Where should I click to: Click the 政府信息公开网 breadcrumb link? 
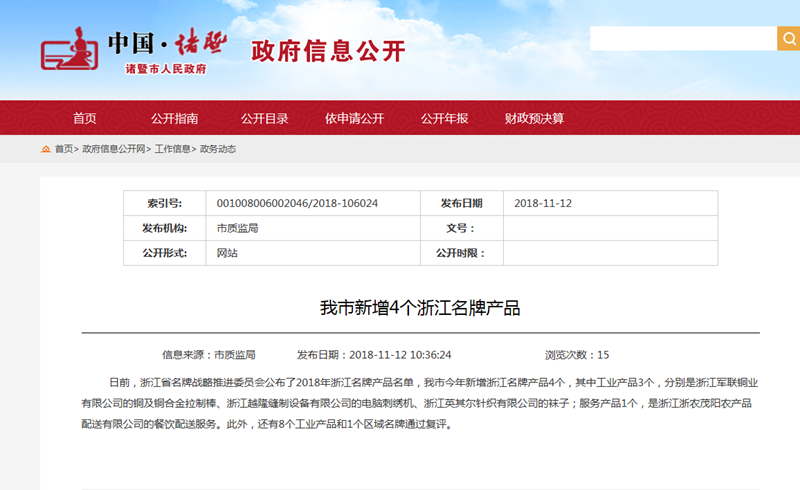click(x=113, y=149)
